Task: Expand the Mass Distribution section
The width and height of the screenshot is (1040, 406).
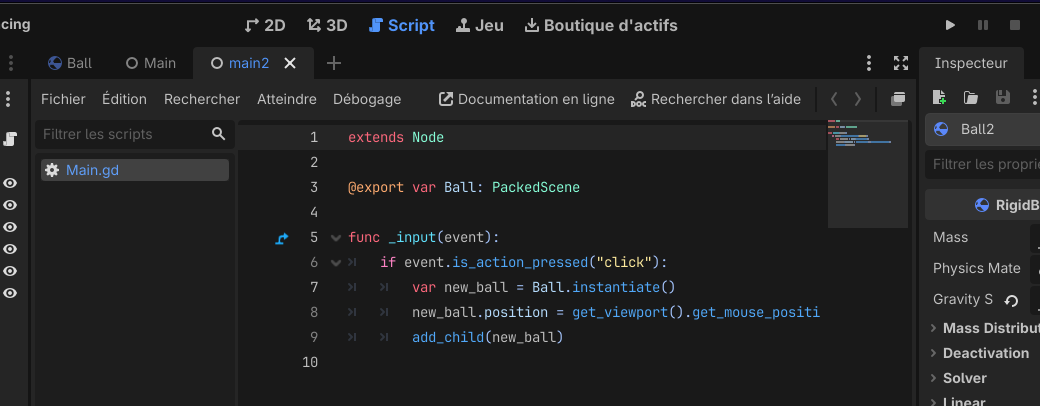Action: 986,328
